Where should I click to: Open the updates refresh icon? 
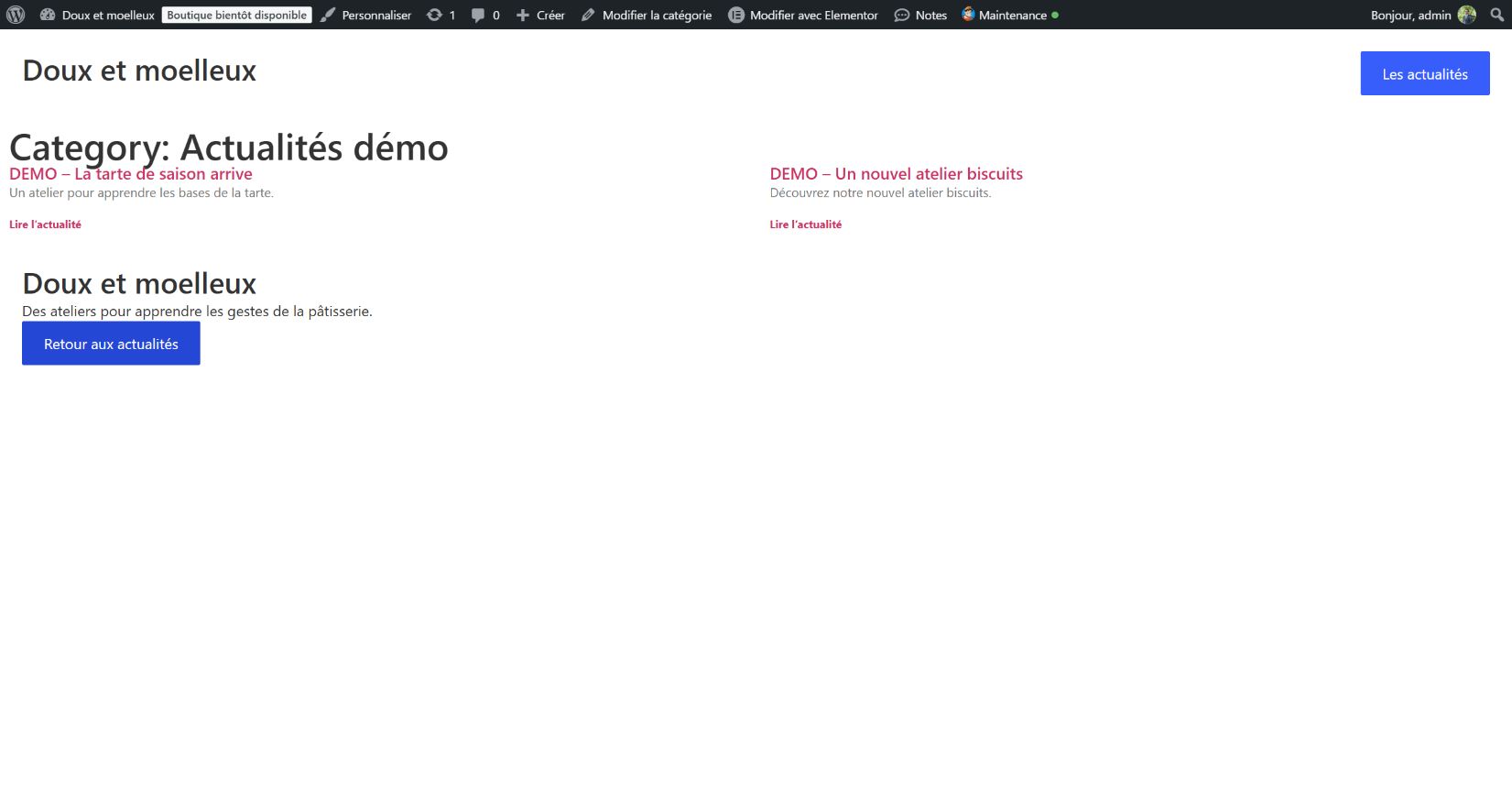point(434,15)
